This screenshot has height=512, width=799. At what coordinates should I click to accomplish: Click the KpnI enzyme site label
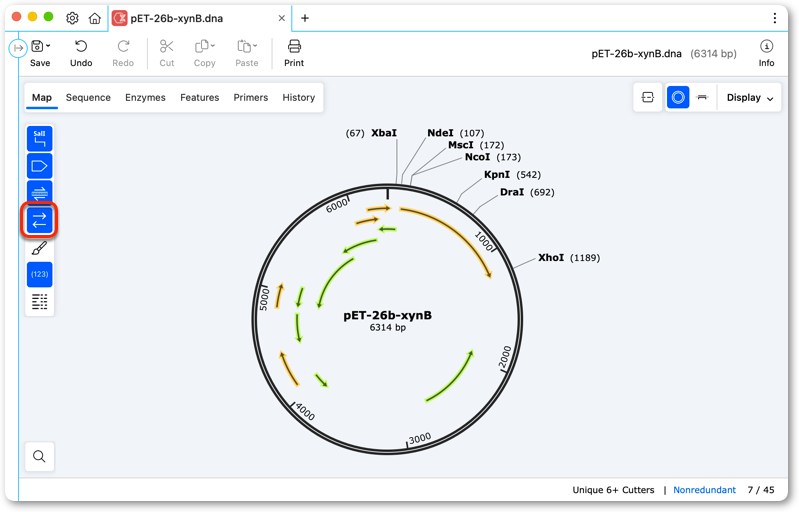497,174
